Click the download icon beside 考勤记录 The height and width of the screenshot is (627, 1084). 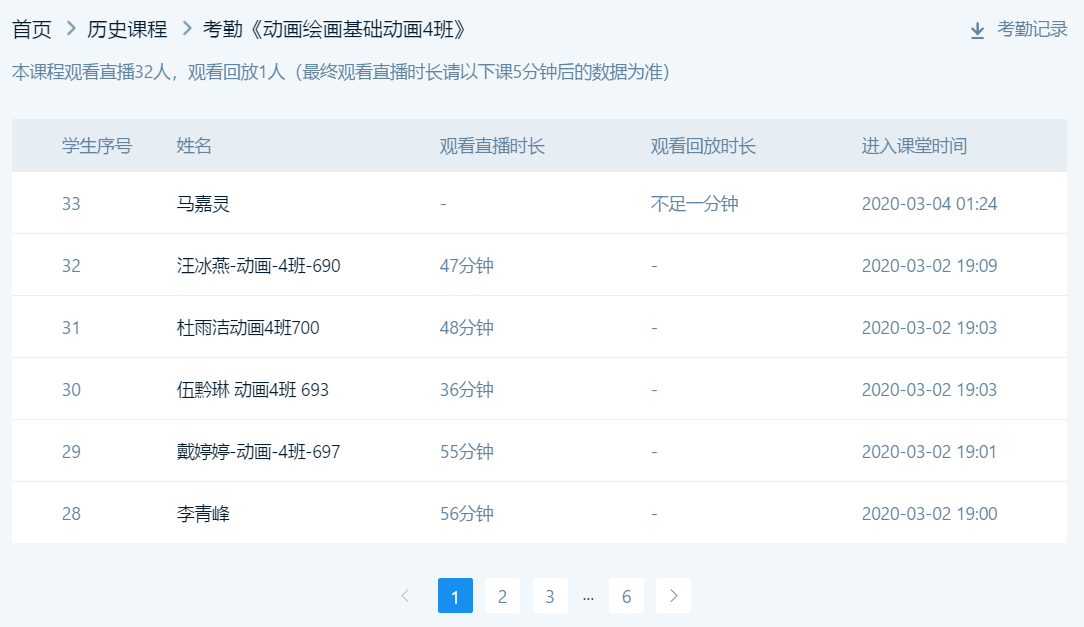(x=978, y=30)
